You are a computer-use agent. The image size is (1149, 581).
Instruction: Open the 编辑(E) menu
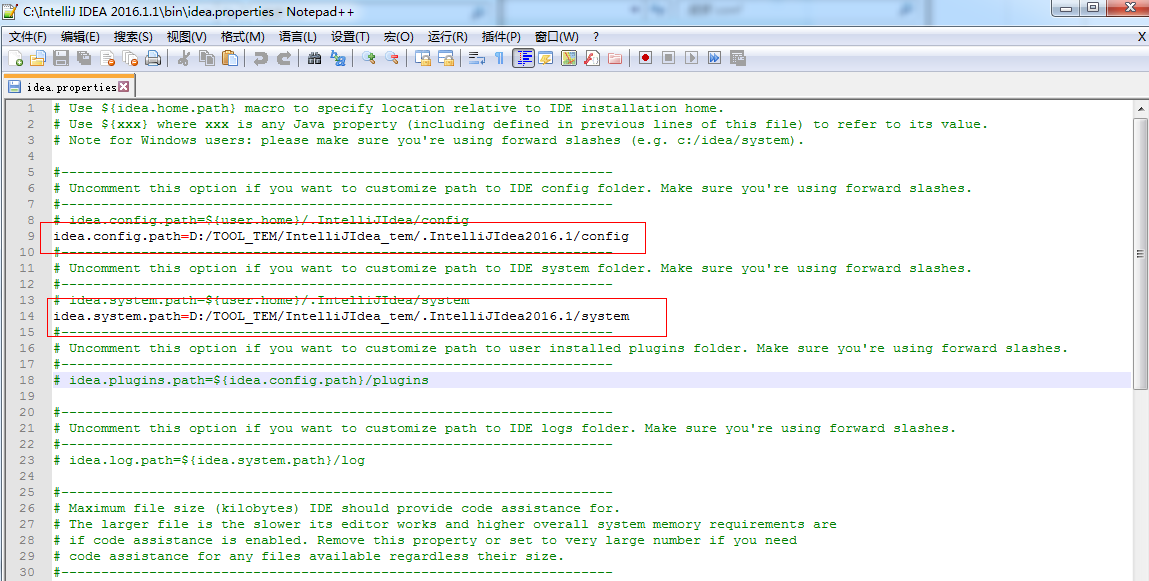80,37
